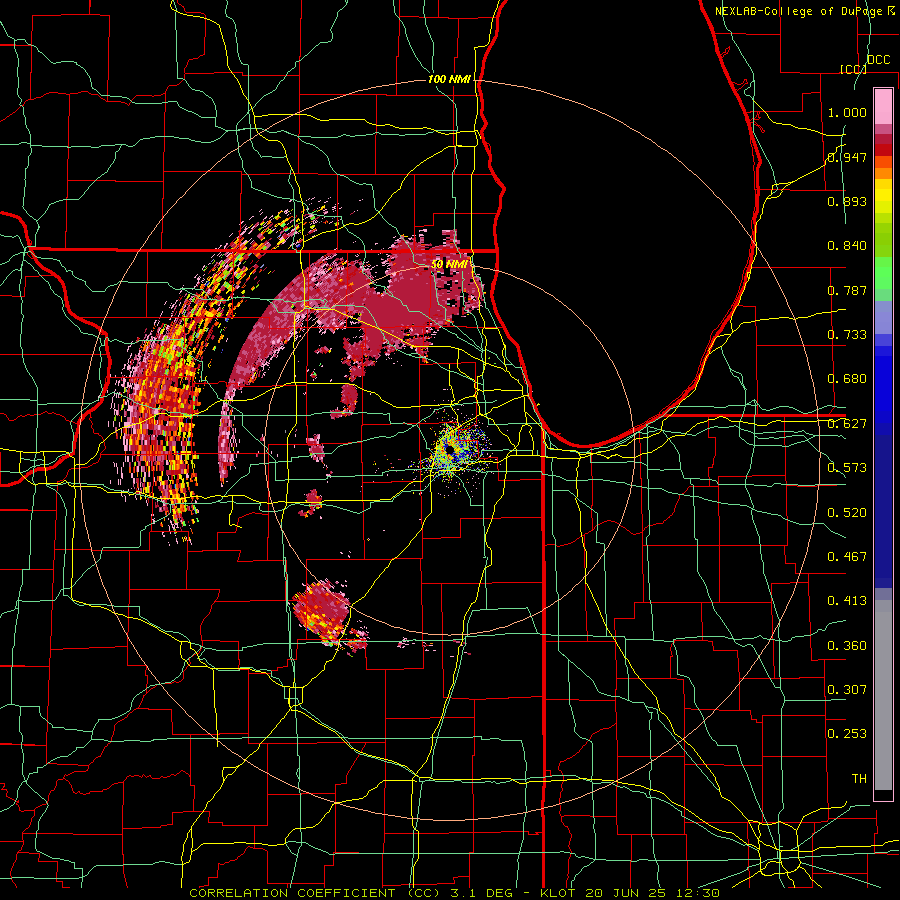Select the 0.573 scale value
The height and width of the screenshot is (900, 900).
point(847,468)
